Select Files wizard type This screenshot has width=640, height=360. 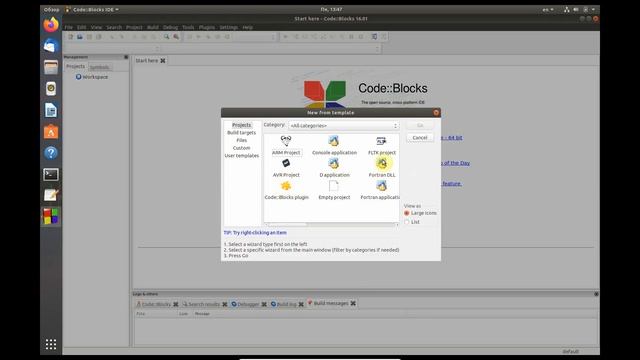[241, 140]
